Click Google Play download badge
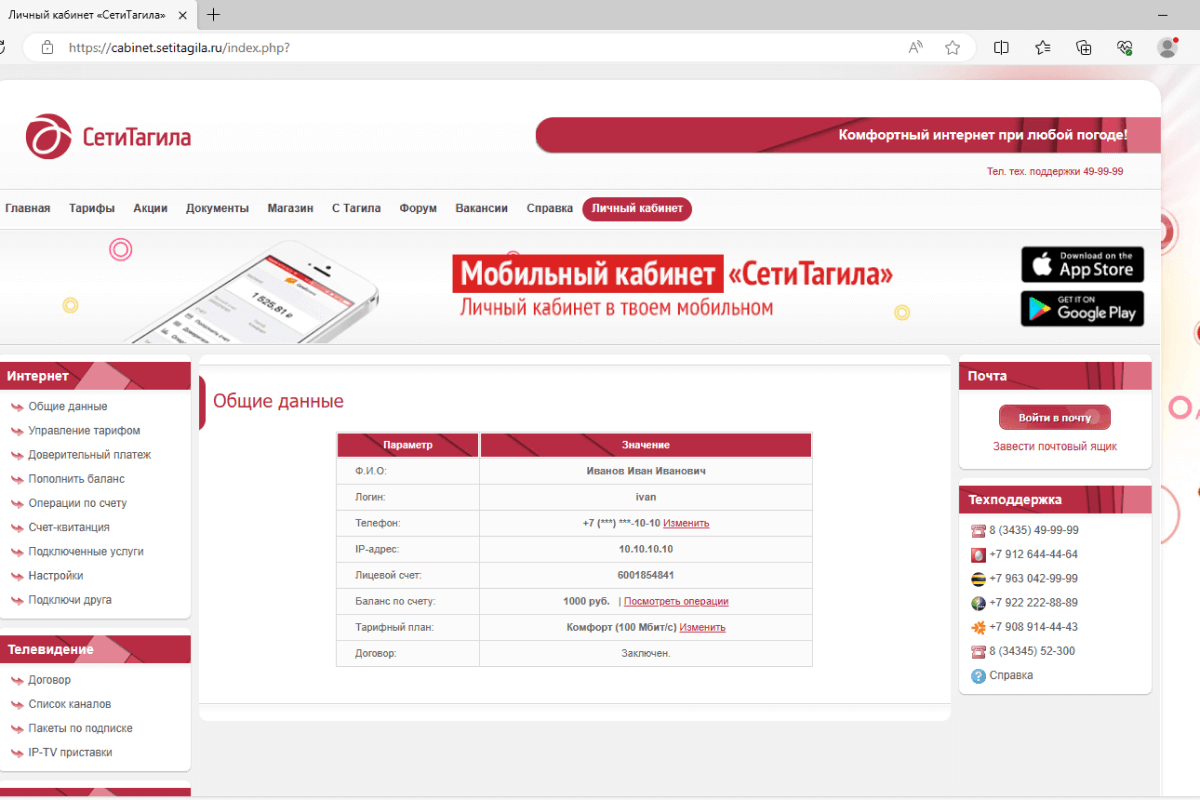1200x800 pixels. pyautogui.click(x=1082, y=308)
